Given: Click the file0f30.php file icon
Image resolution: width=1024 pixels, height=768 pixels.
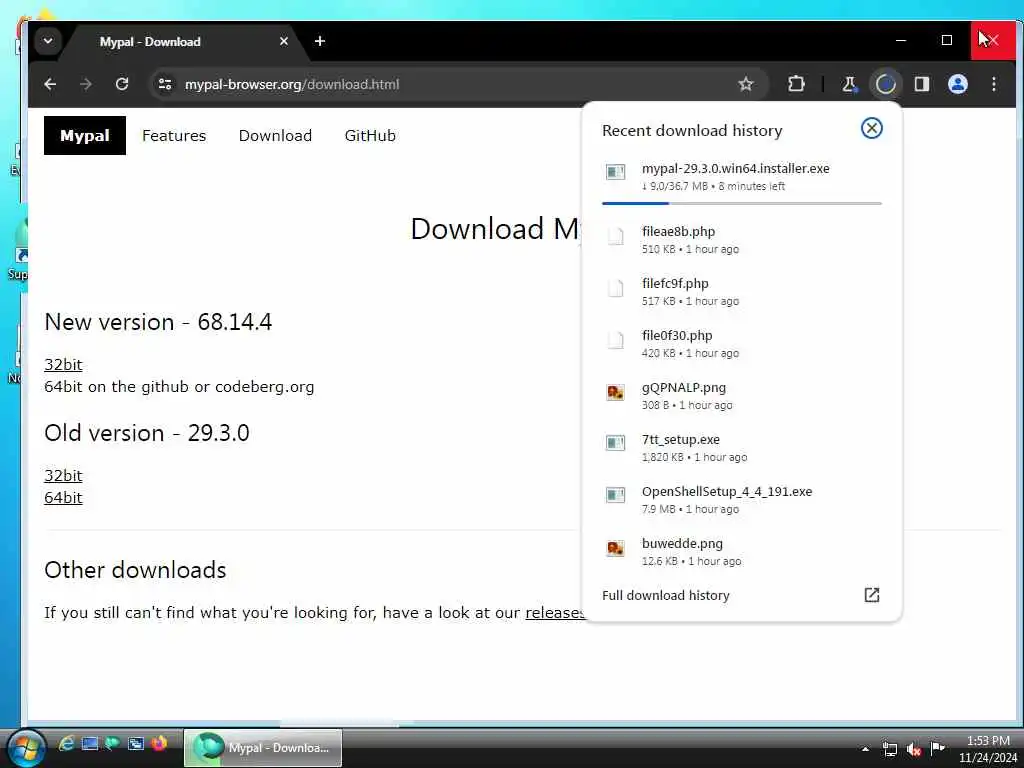Looking at the screenshot, I should point(615,340).
